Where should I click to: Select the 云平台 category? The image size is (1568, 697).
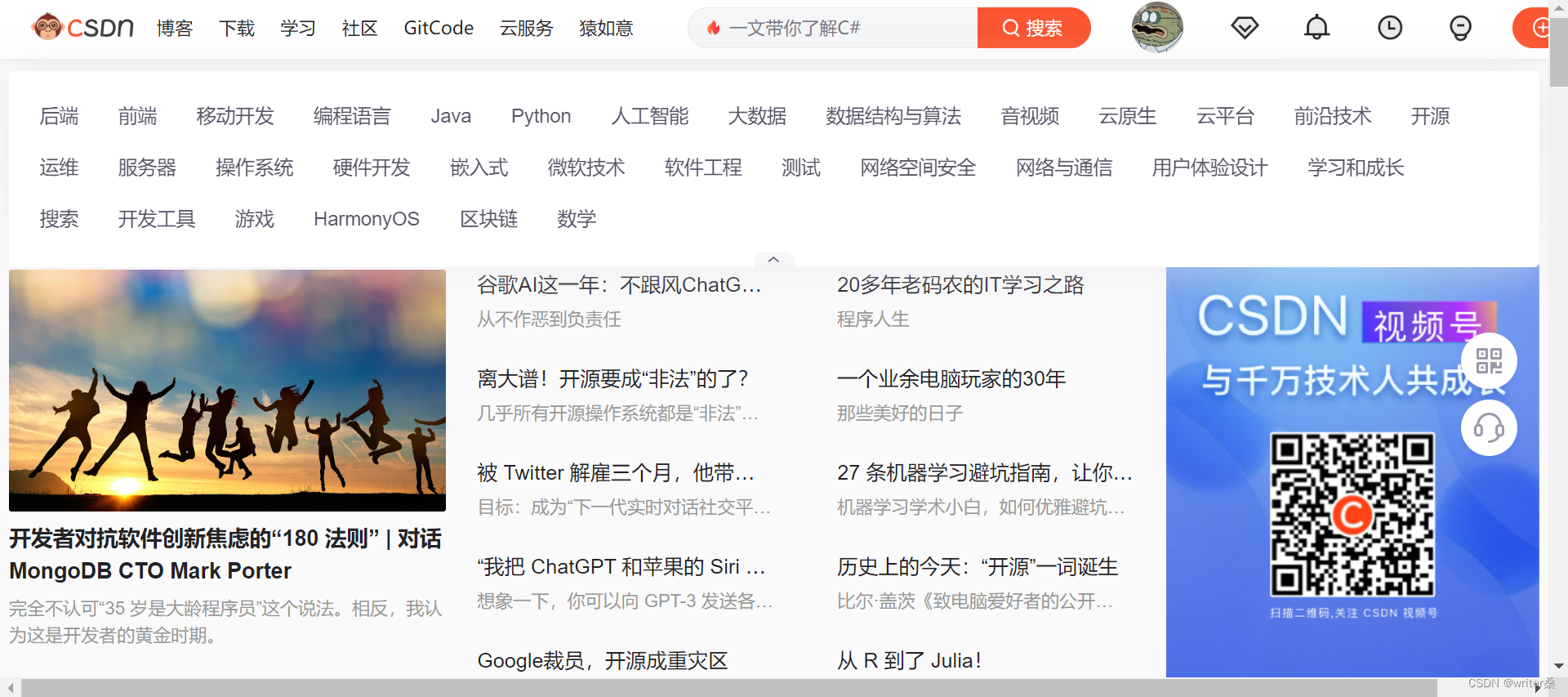[1225, 116]
